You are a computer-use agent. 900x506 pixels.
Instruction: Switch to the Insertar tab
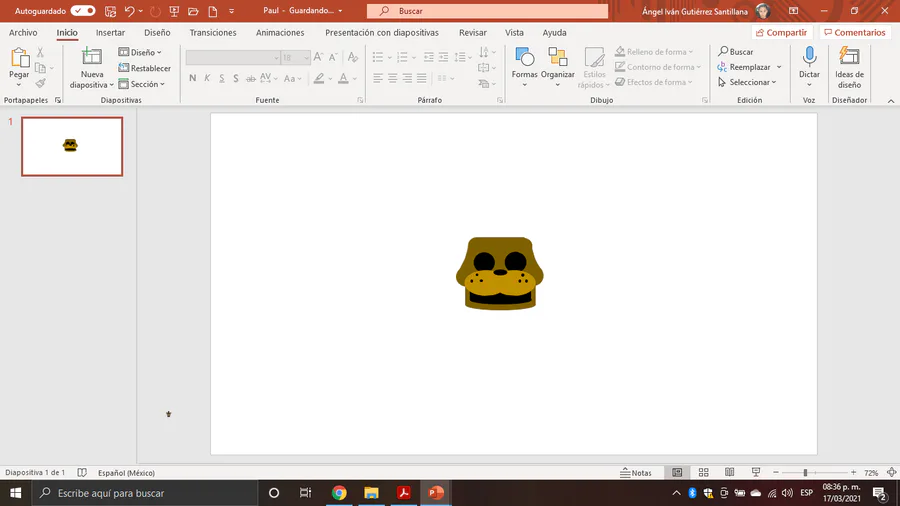click(x=110, y=33)
